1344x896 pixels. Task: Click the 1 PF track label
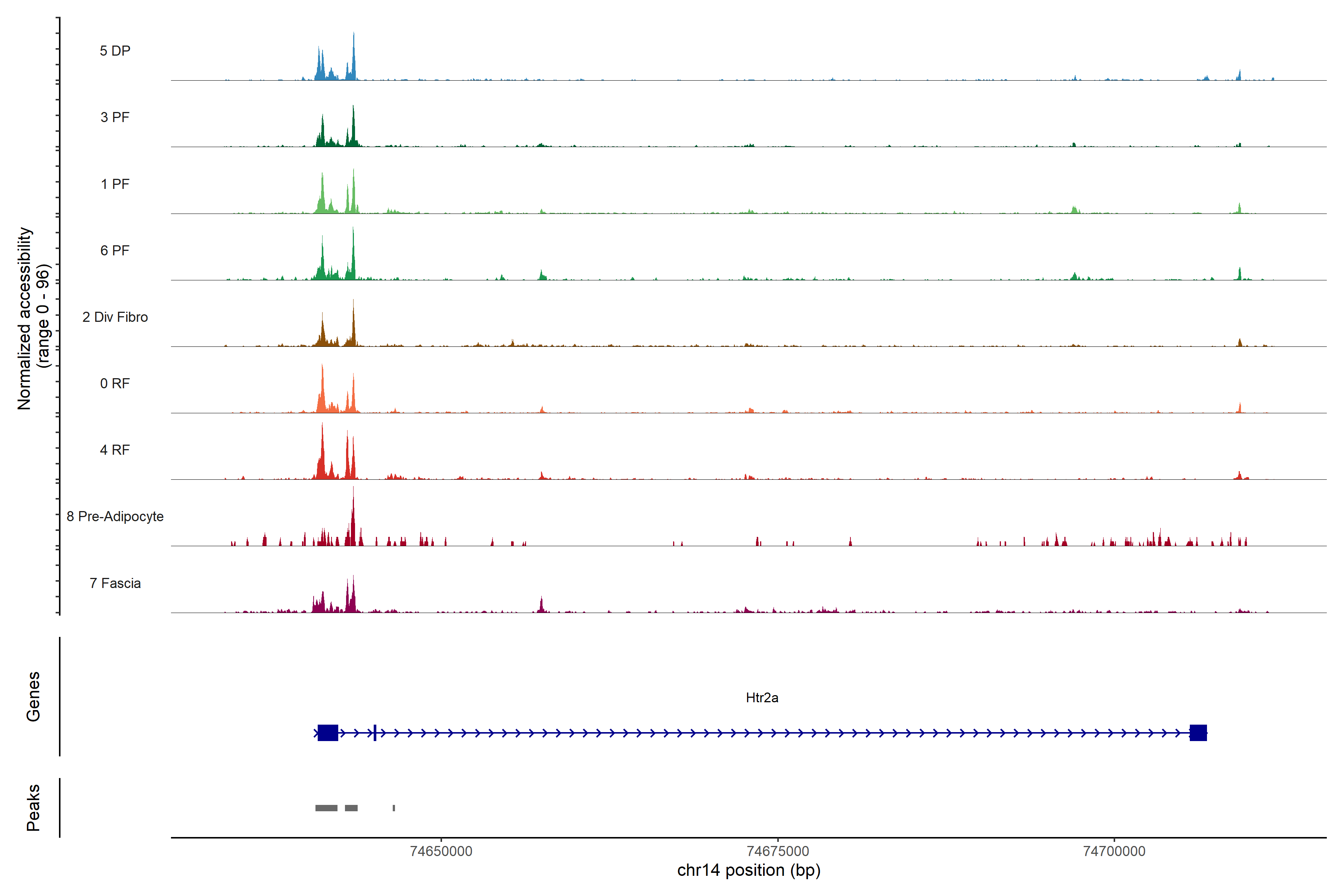pyautogui.click(x=115, y=184)
